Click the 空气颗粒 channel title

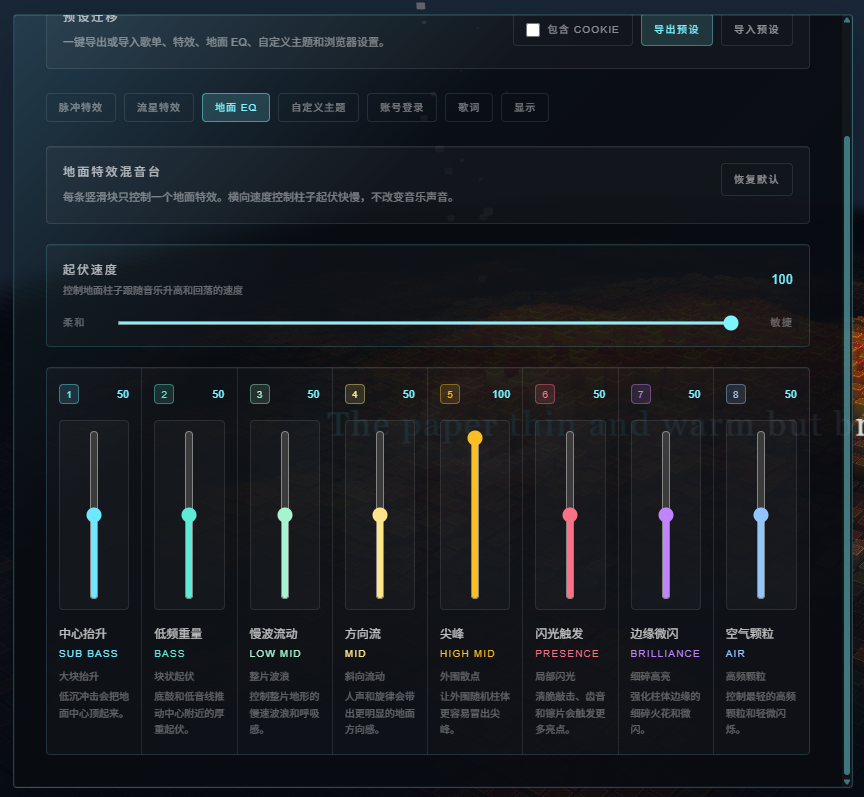tap(750, 634)
